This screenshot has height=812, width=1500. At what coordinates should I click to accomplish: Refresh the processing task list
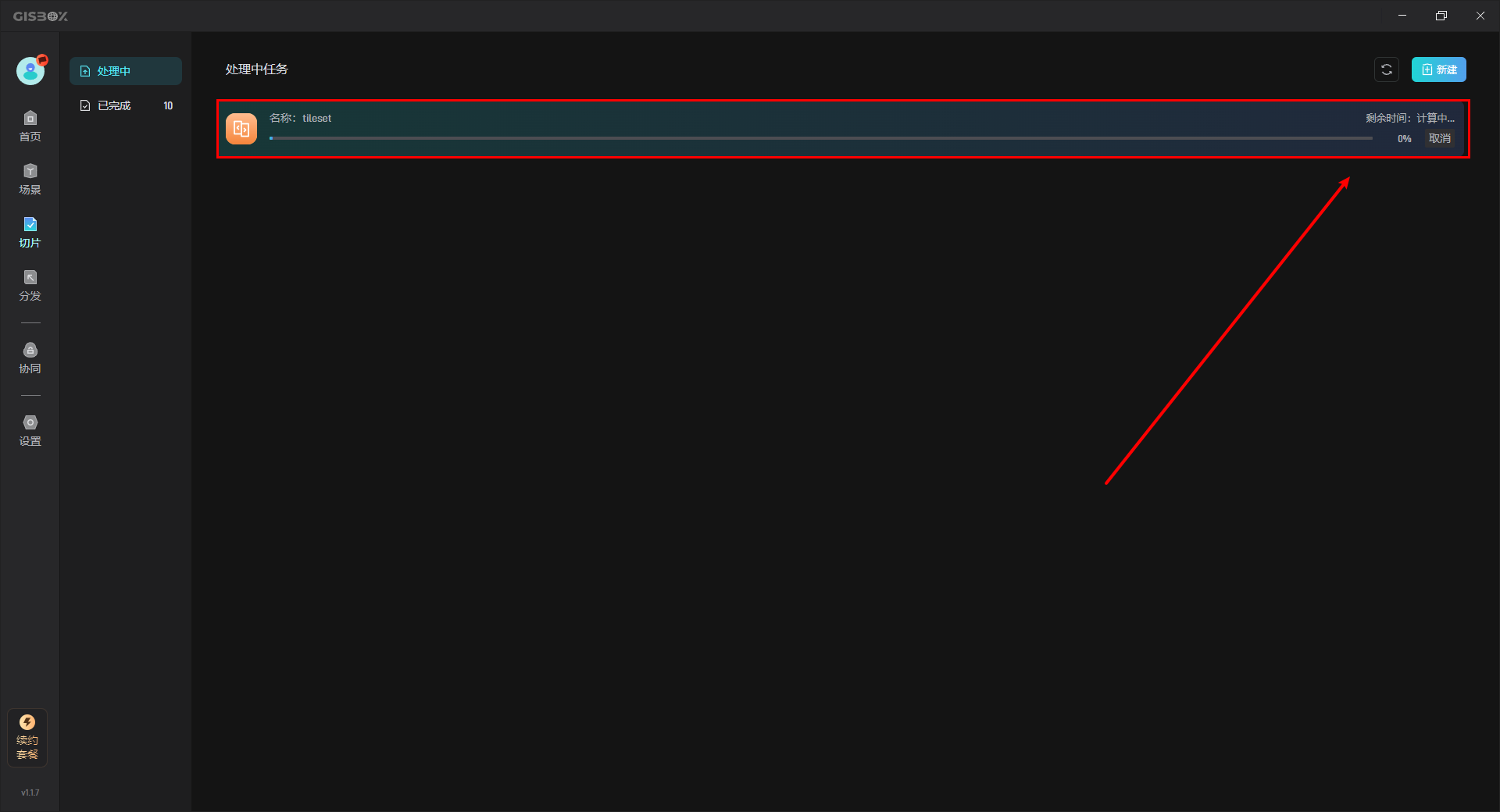(1387, 69)
